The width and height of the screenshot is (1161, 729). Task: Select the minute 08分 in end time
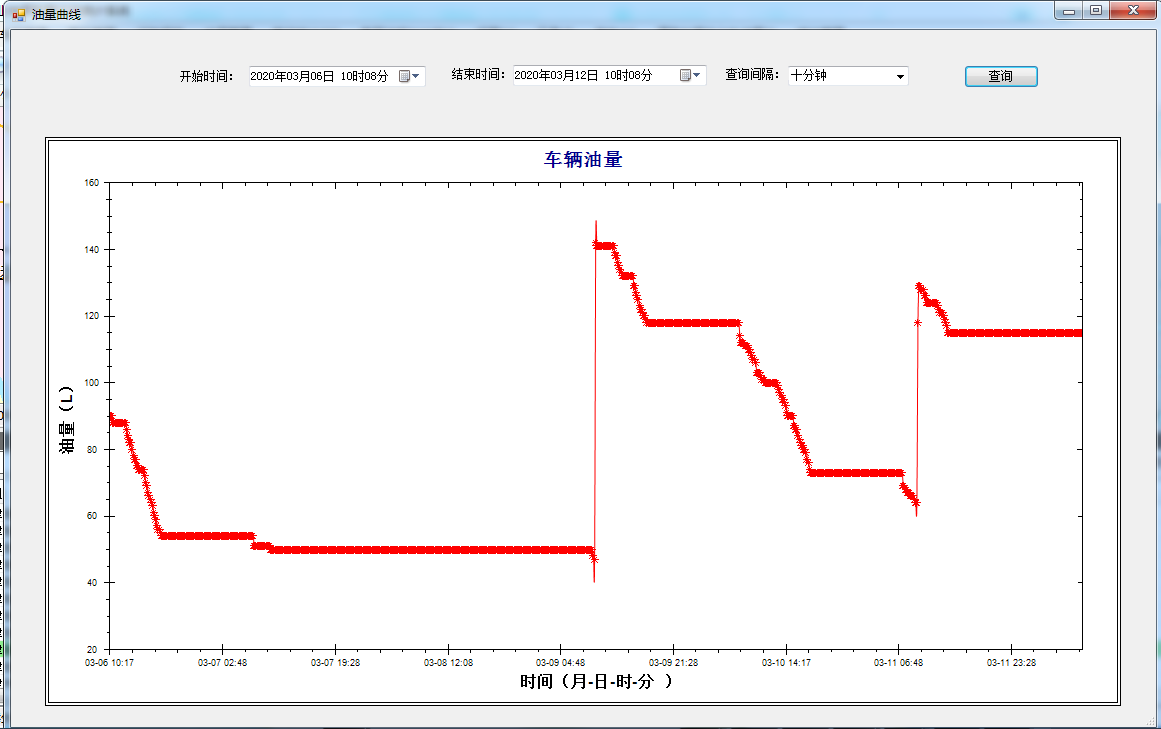pos(640,76)
